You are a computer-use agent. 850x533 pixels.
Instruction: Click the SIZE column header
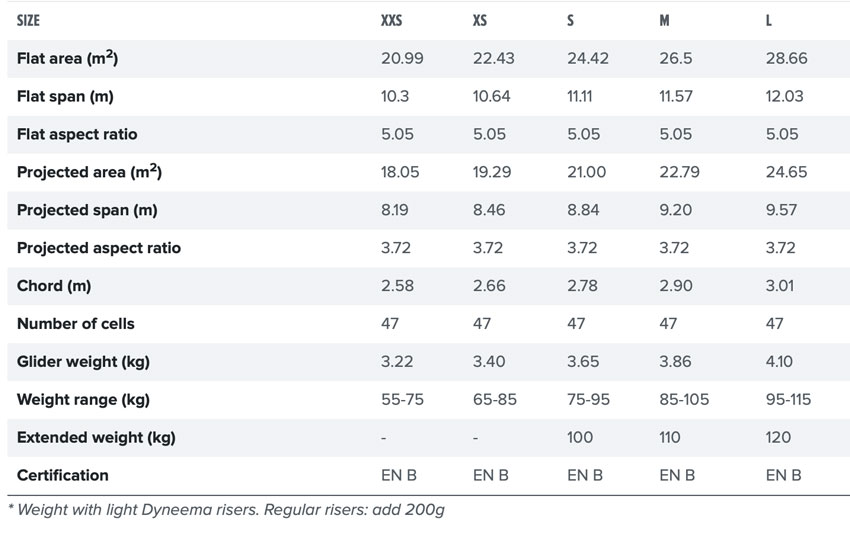pos(28,21)
